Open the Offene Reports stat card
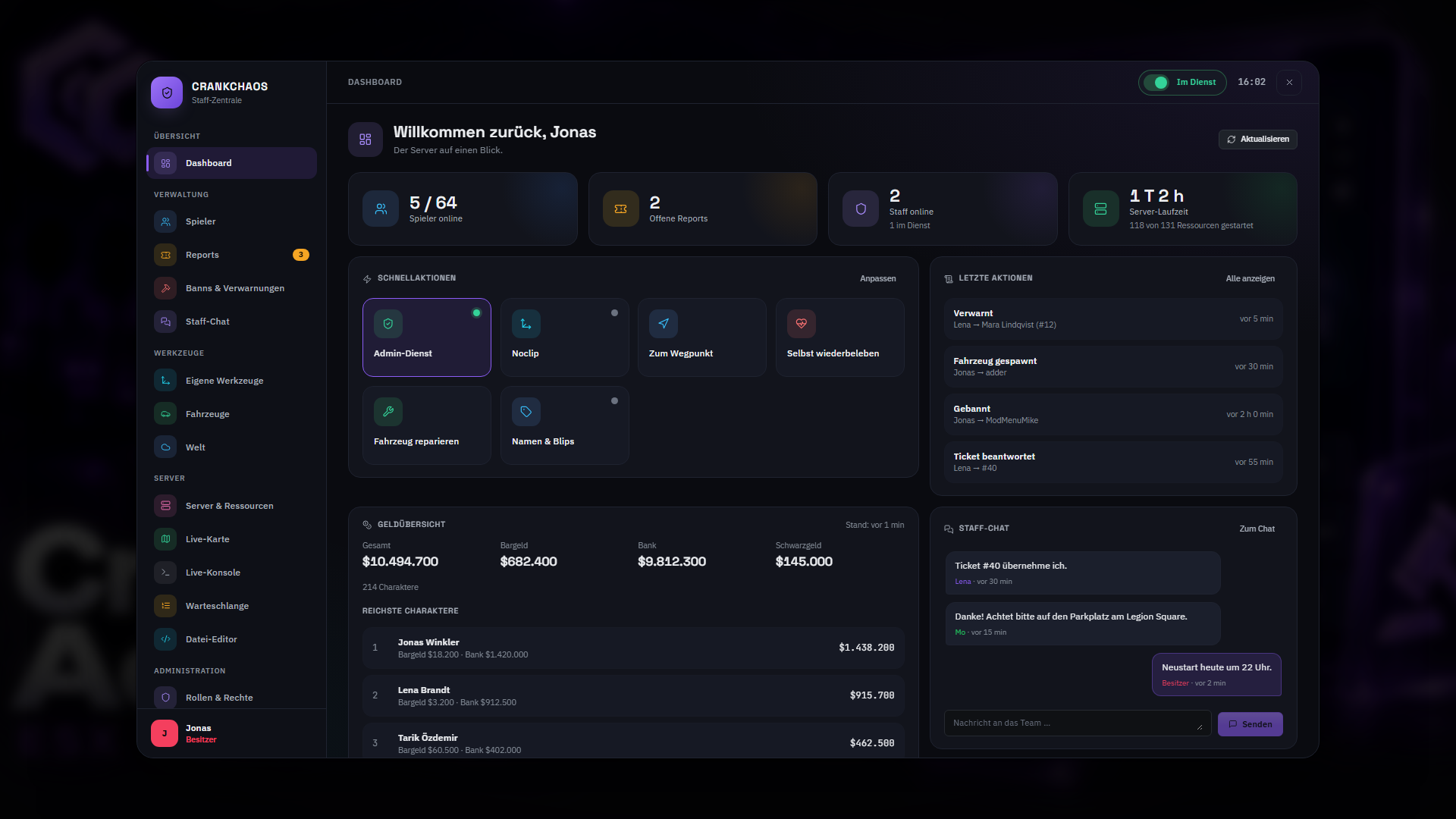The image size is (1456, 819). coord(703,209)
